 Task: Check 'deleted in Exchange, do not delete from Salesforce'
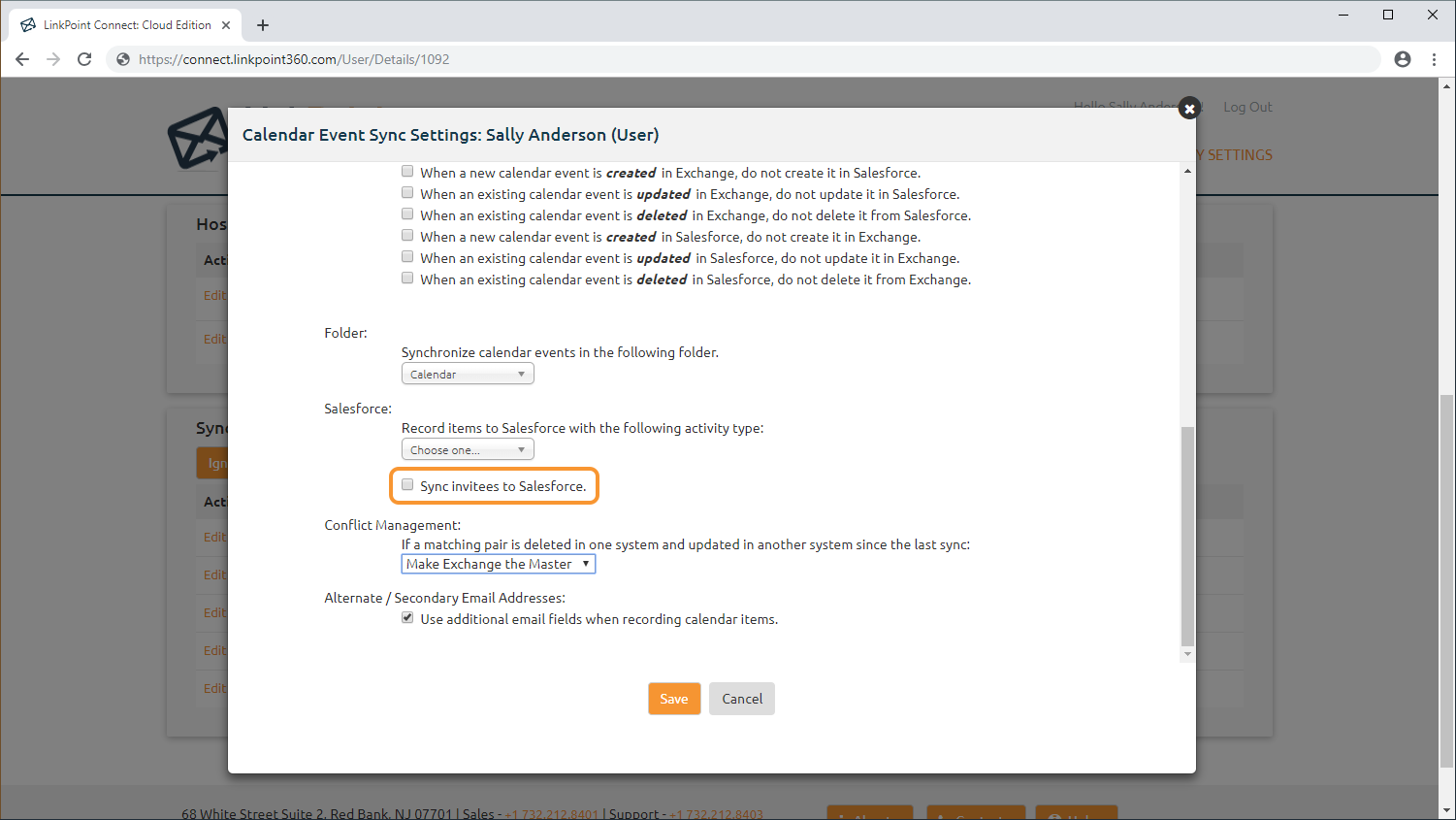pyautogui.click(x=407, y=214)
